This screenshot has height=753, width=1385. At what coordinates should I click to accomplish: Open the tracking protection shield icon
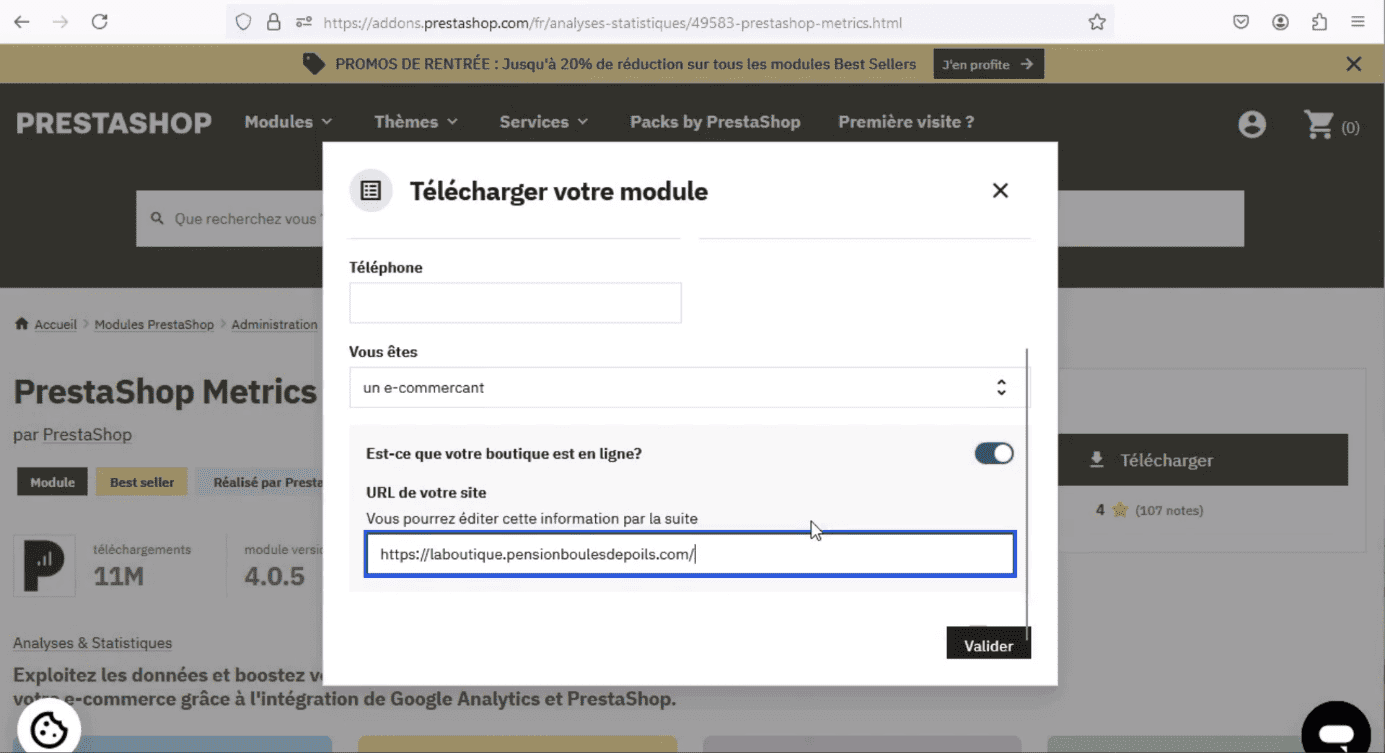click(243, 21)
